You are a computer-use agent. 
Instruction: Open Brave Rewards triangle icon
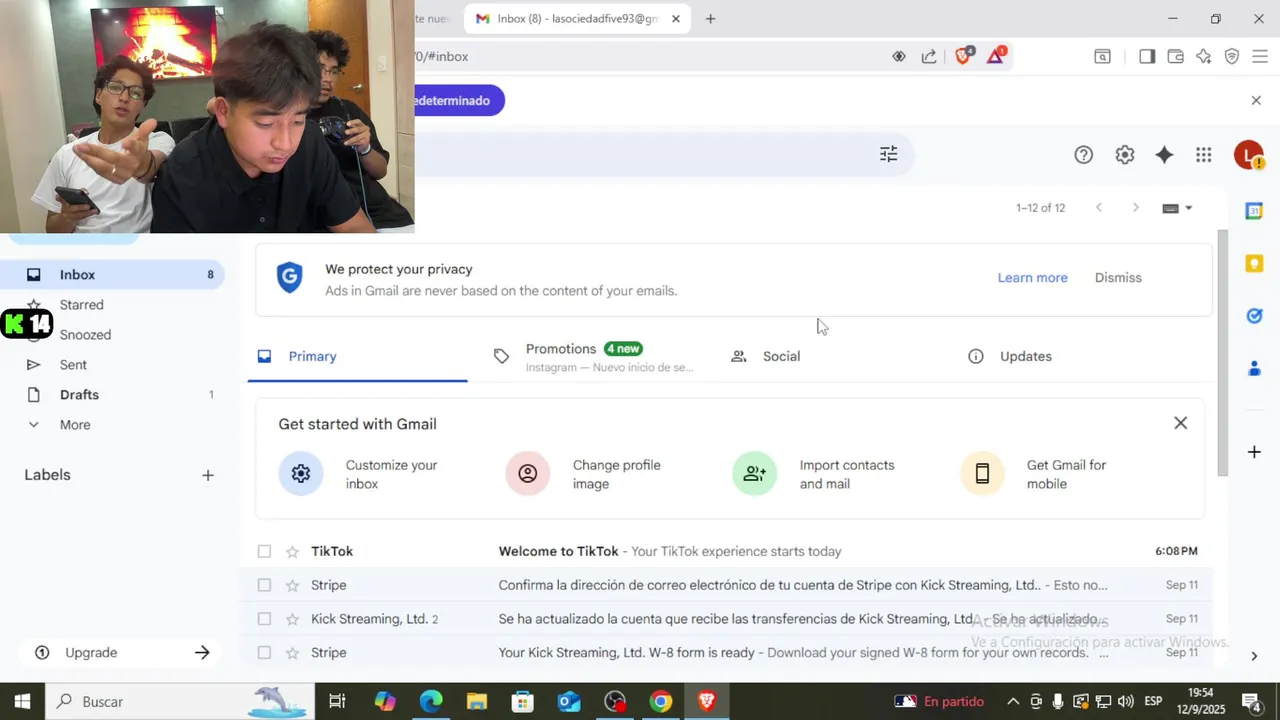[x=996, y=56]
